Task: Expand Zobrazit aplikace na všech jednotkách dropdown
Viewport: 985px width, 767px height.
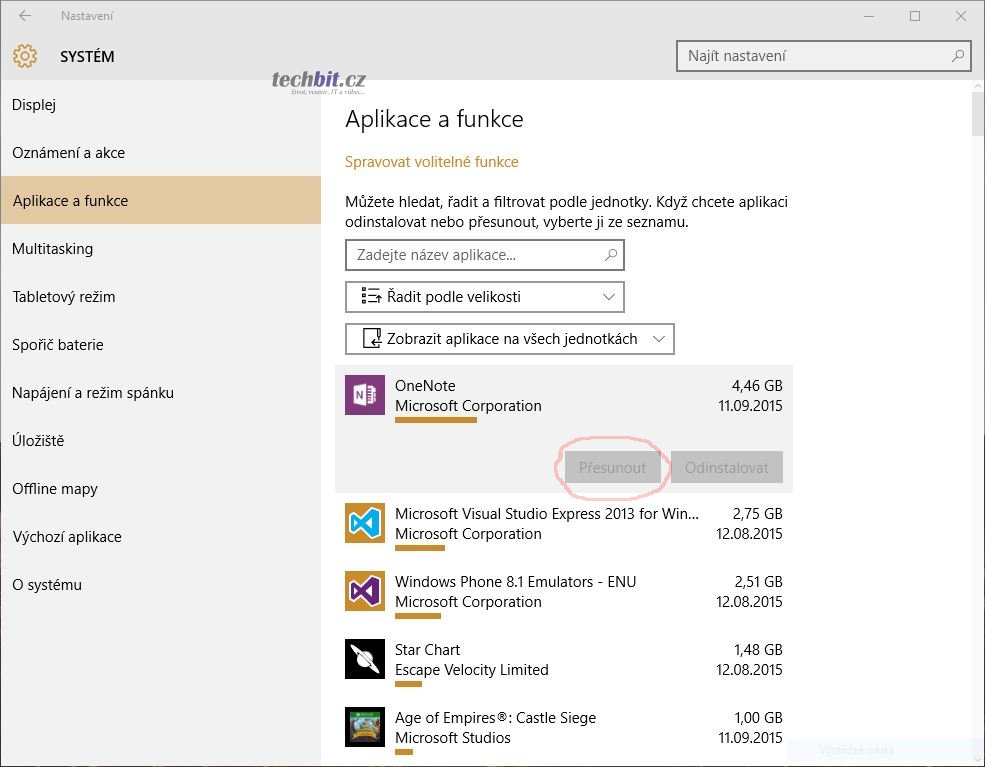Action: pyautogui.click(x=510, y=339)
